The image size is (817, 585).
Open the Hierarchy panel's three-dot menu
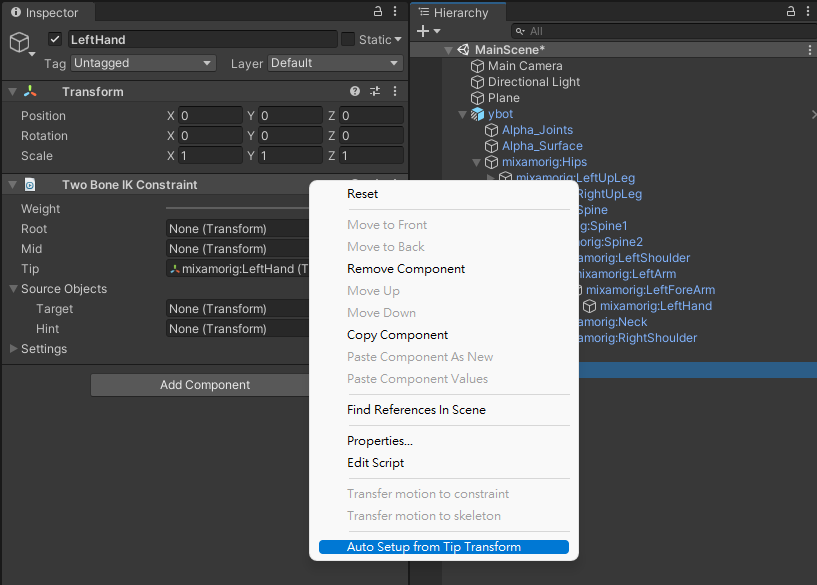(808, 11)
